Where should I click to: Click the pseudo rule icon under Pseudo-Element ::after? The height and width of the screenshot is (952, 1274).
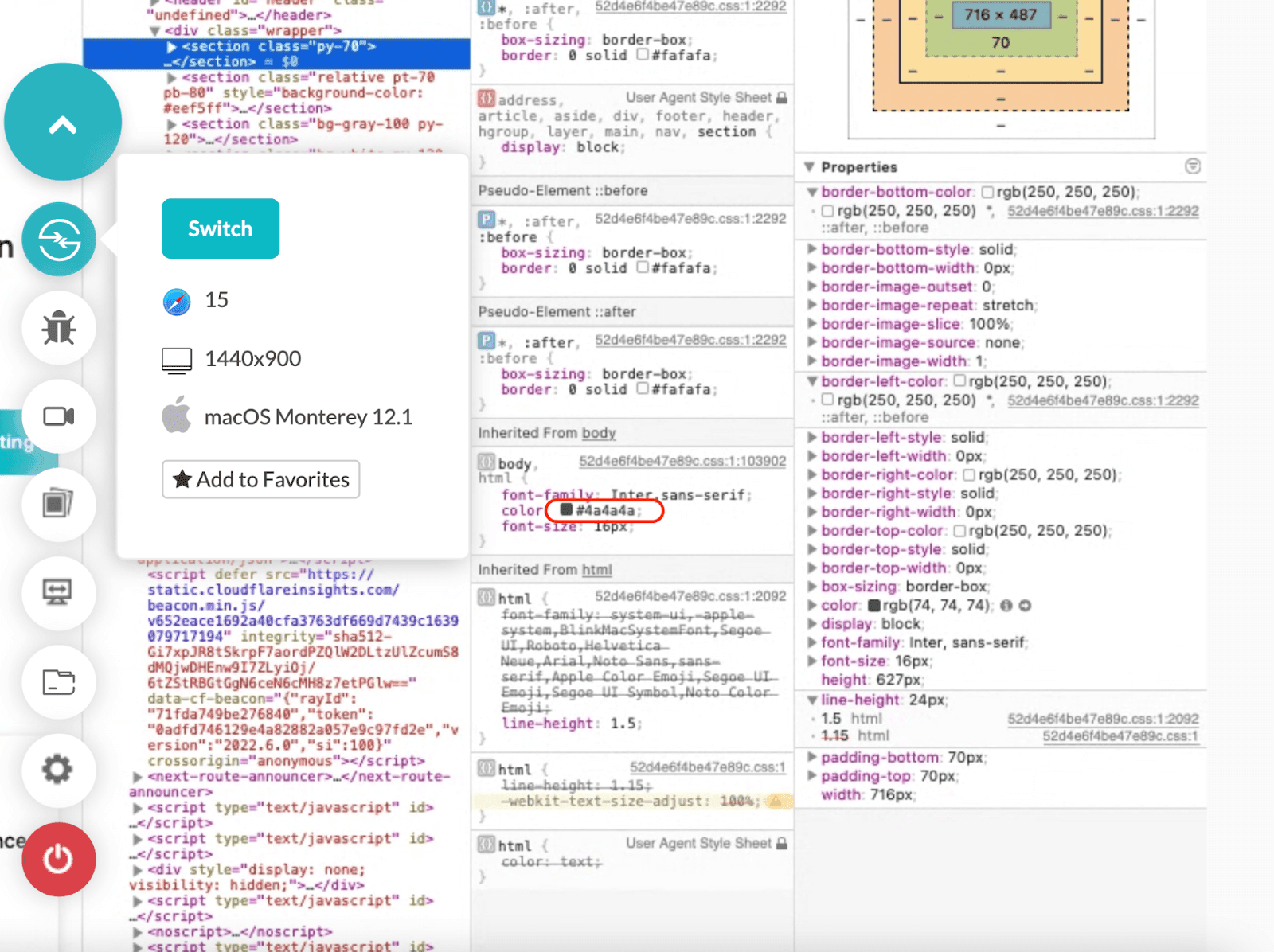coord(486,341)
